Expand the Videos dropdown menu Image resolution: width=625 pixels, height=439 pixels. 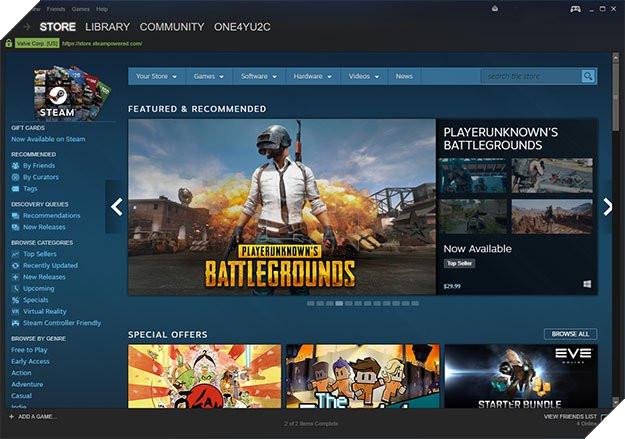click(x=364, y=76)
